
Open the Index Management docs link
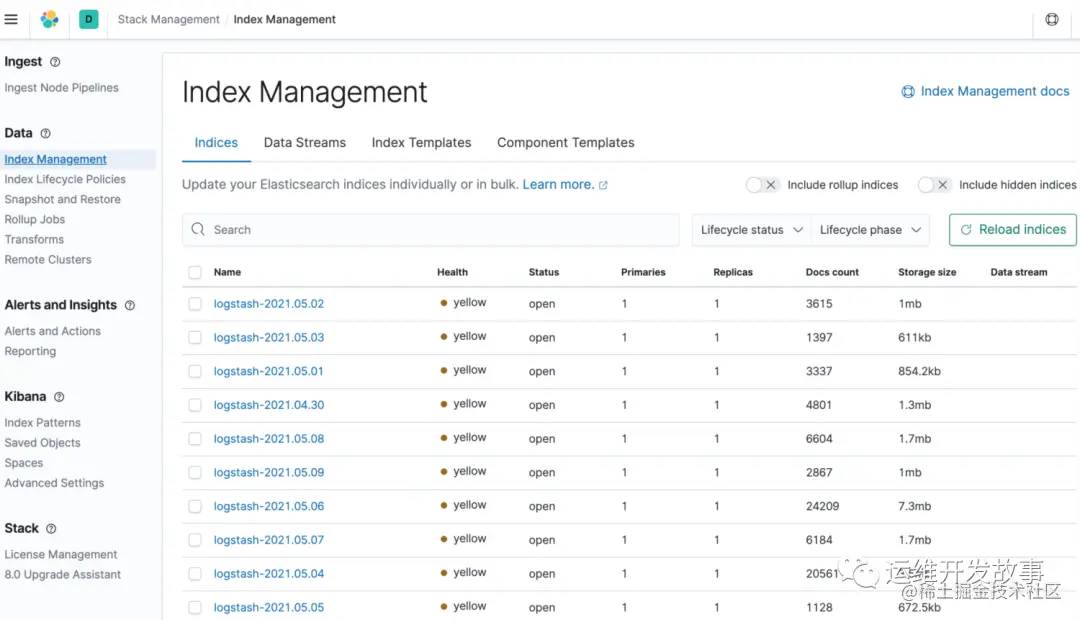(995, 92)
